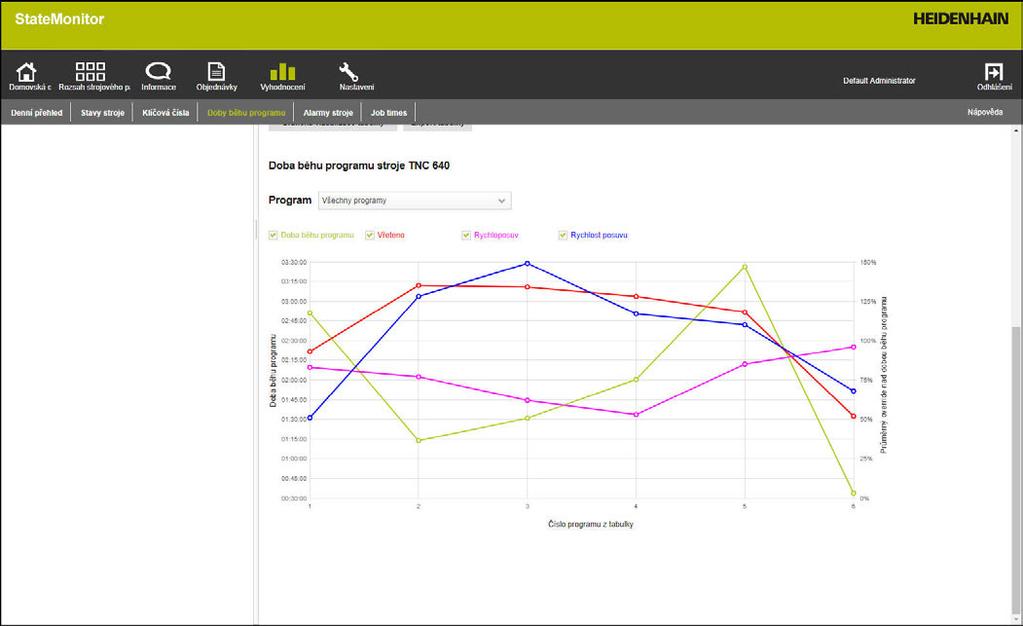This screenshot has width=1023, height=626.
Task: Click the vertical page scrollbar thumb
Action: [x=1016, y=470]
